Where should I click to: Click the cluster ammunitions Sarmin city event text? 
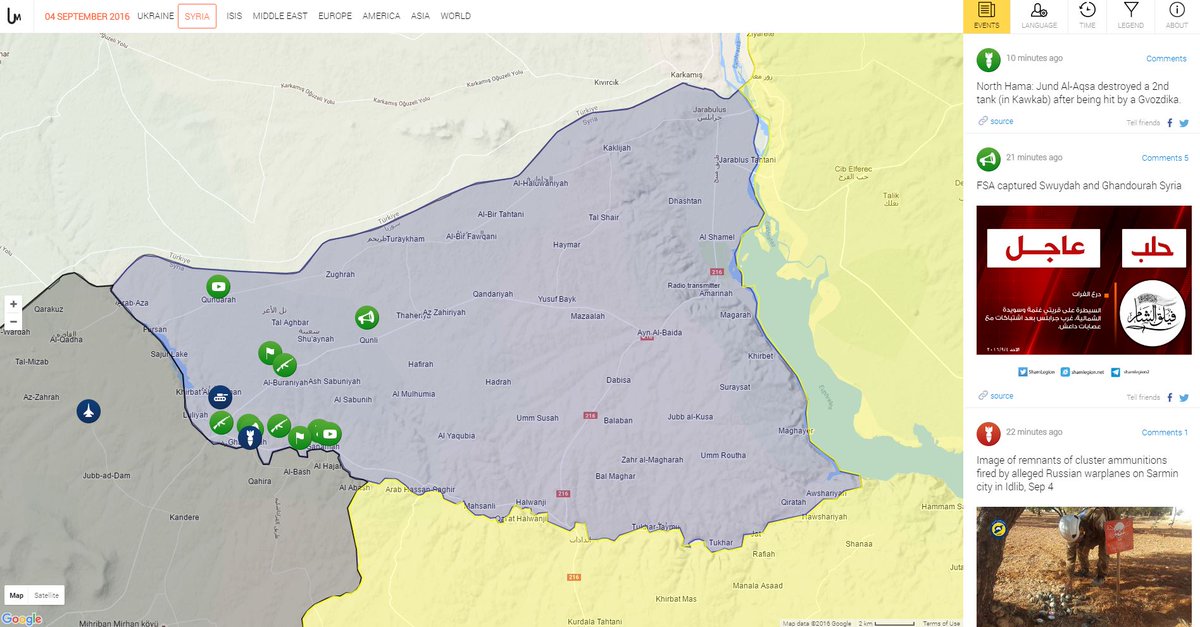1078,473
